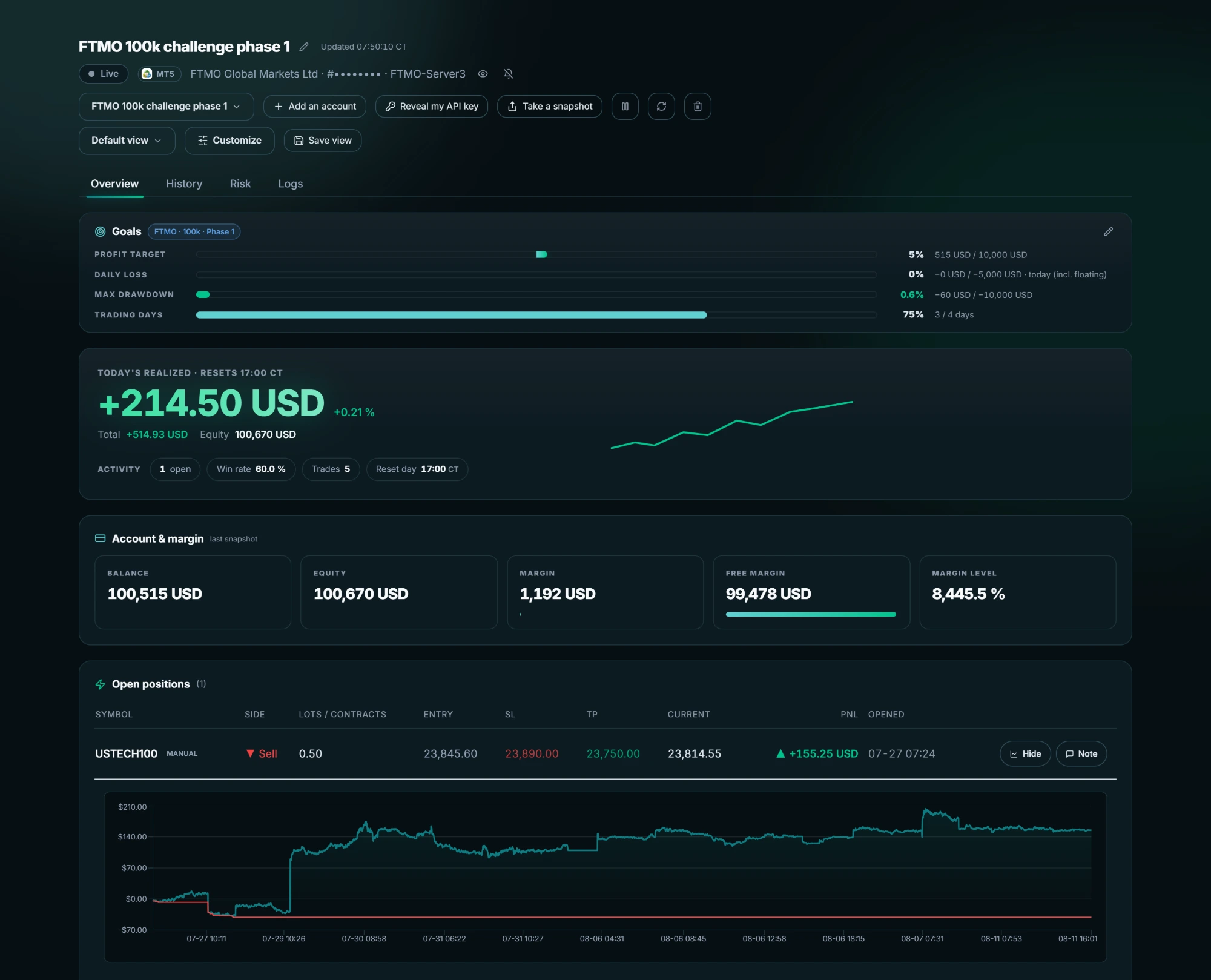Click Reveal my API key
This screenshot has width=1211, height=980.
click(x=432, y=107)
